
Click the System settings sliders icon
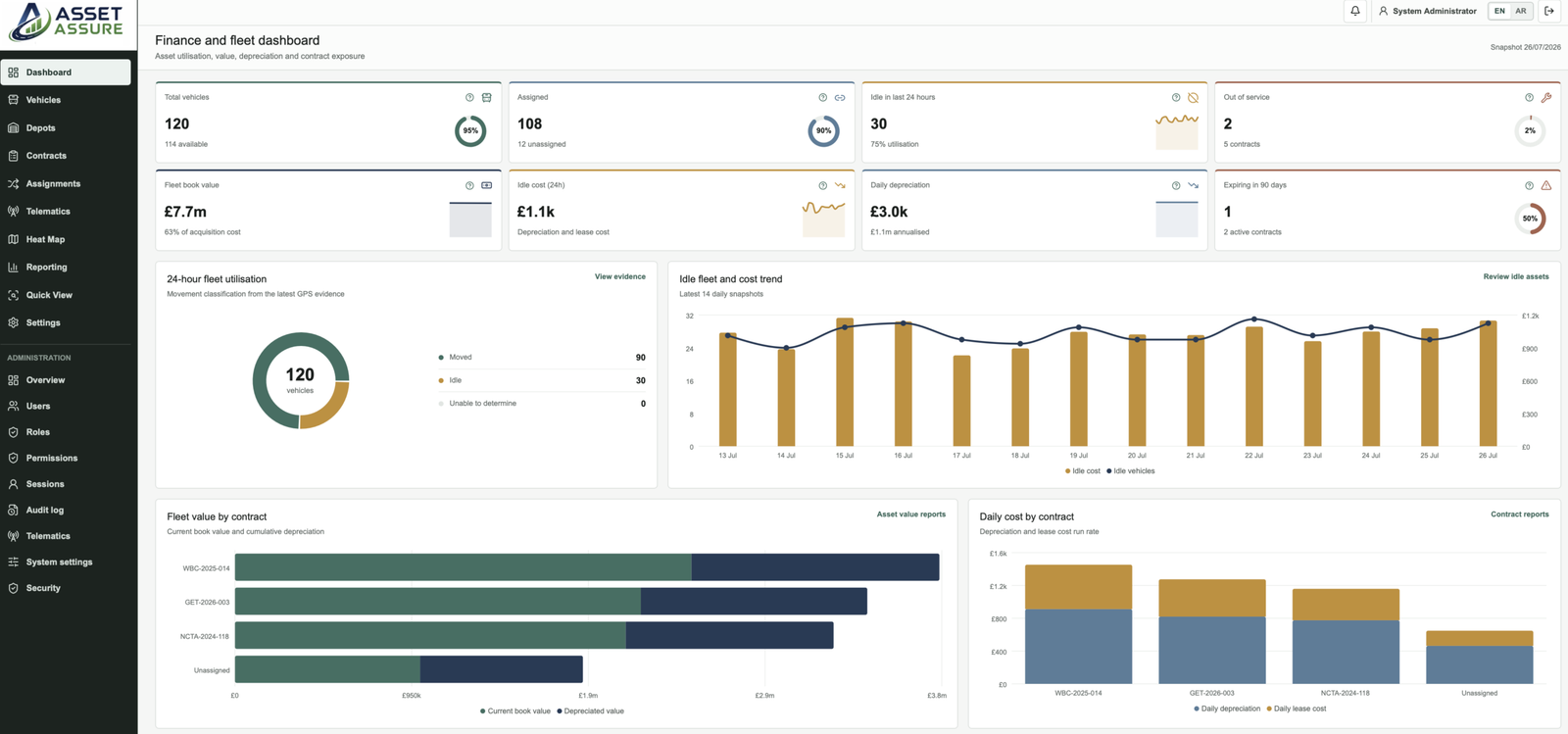click(13, 562)
